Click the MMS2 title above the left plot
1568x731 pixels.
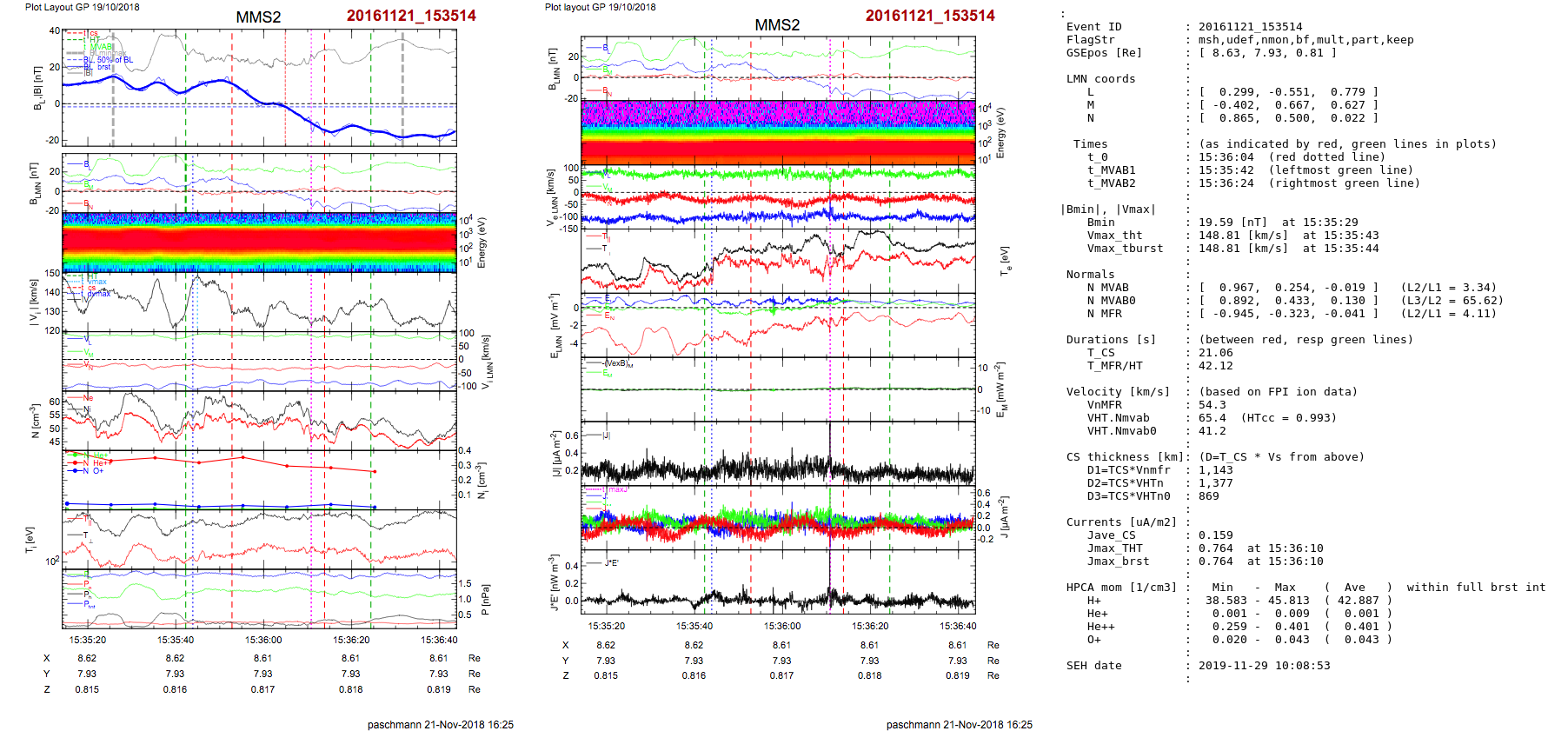258,17
